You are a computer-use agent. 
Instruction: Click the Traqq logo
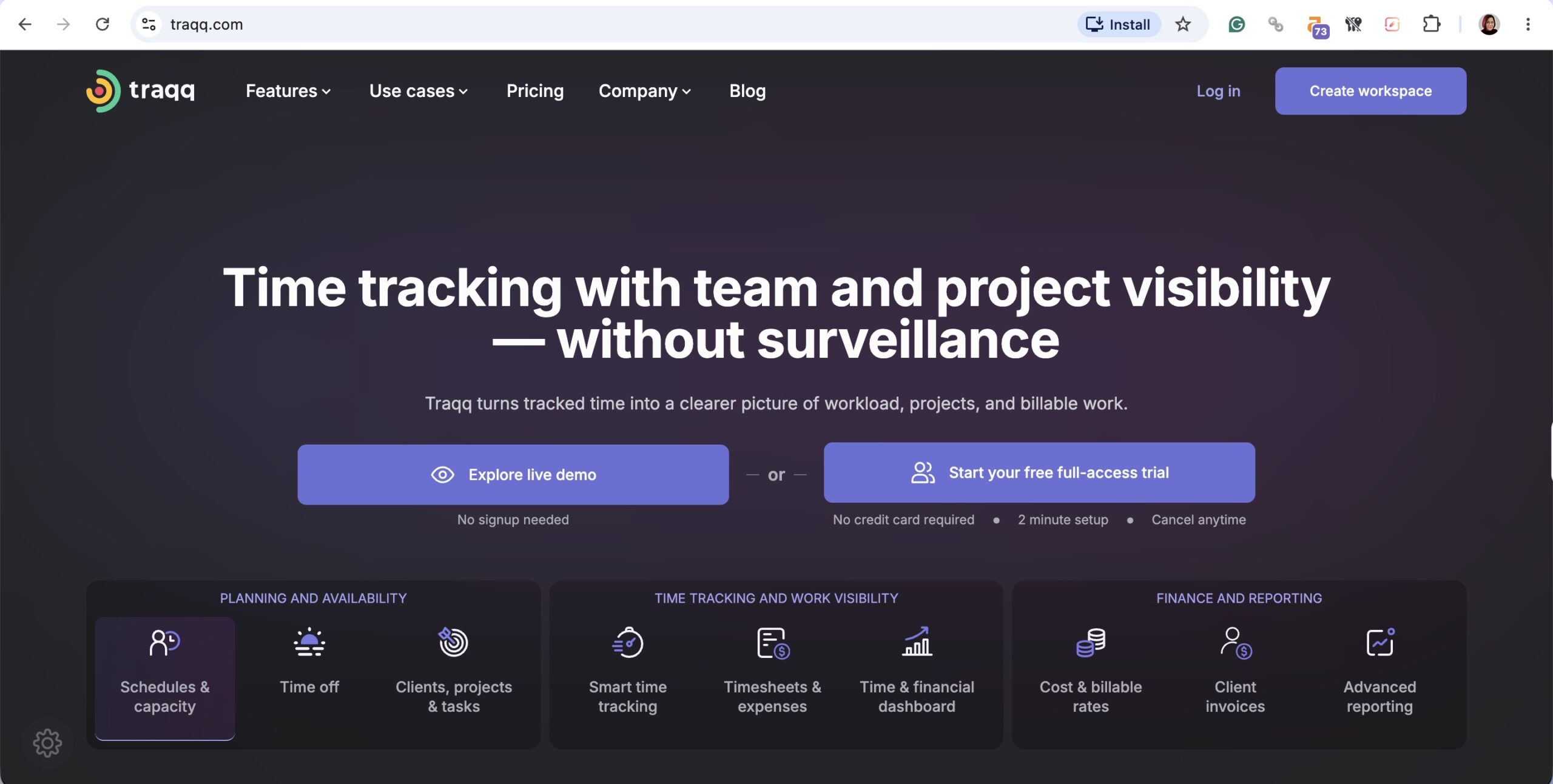coord(140,91)
